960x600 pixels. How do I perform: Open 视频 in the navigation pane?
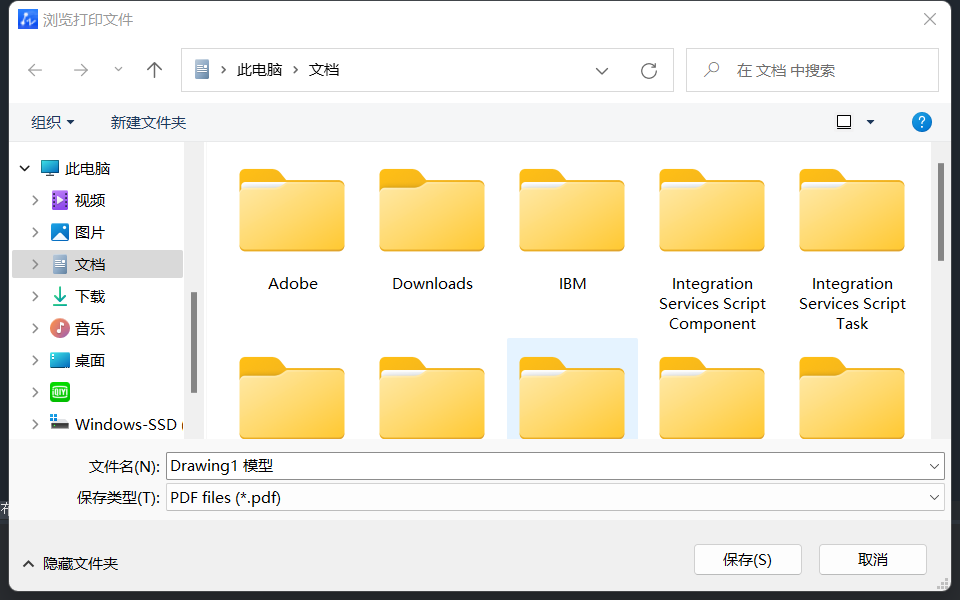pos(78,200)
